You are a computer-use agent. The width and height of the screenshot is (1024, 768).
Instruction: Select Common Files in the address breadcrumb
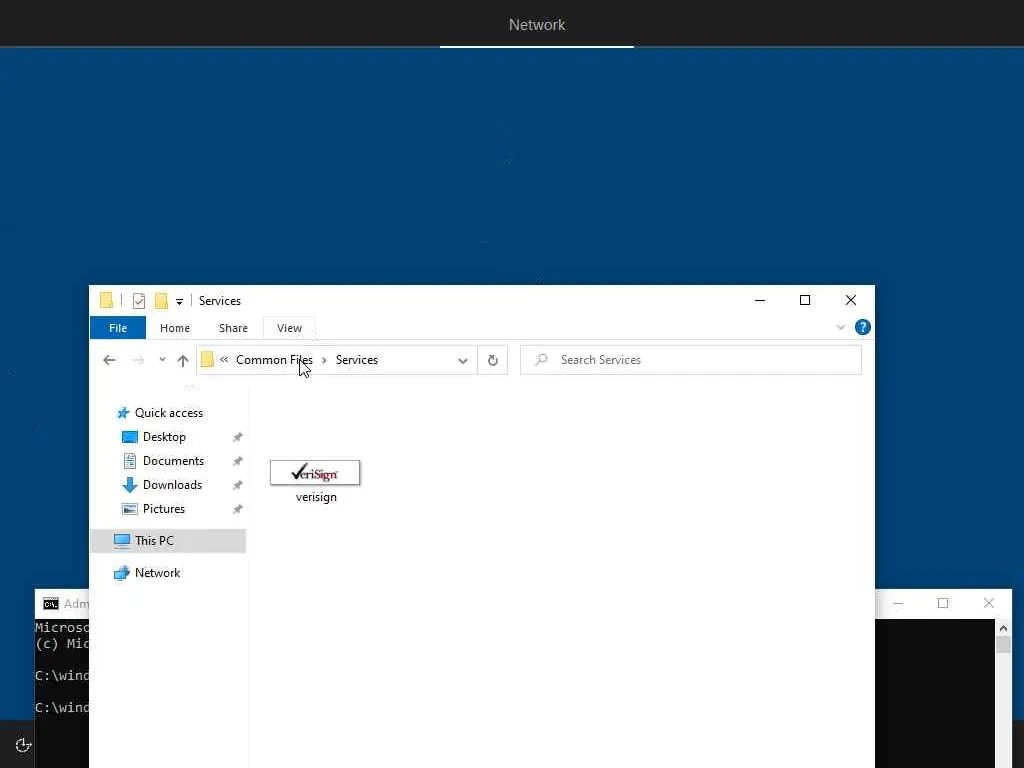[x=274, y=360]
